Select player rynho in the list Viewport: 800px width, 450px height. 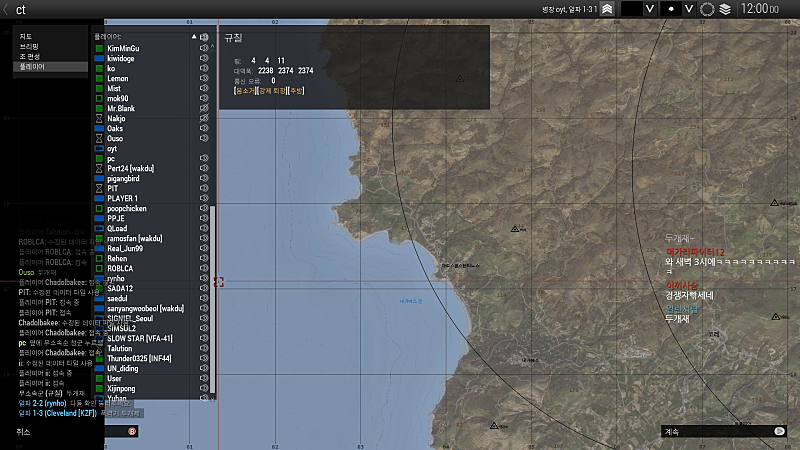117,278
